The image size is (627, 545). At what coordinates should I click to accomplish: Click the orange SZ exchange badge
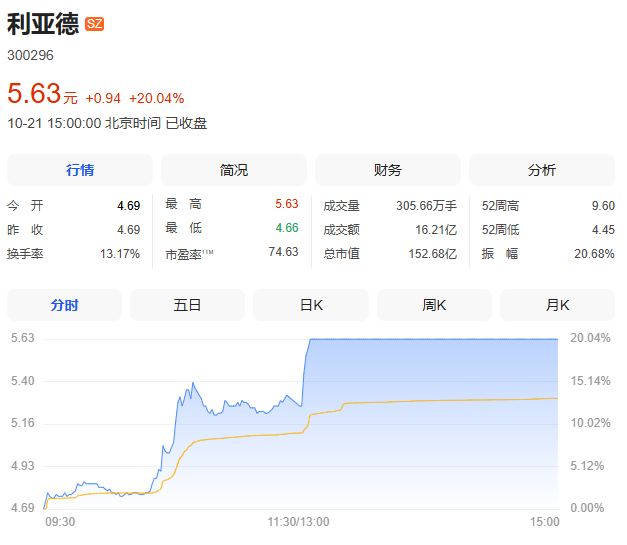tap(94, 24)
